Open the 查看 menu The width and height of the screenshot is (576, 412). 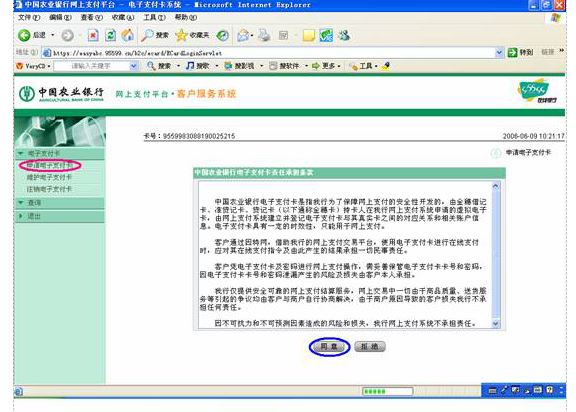pos(91,17)
